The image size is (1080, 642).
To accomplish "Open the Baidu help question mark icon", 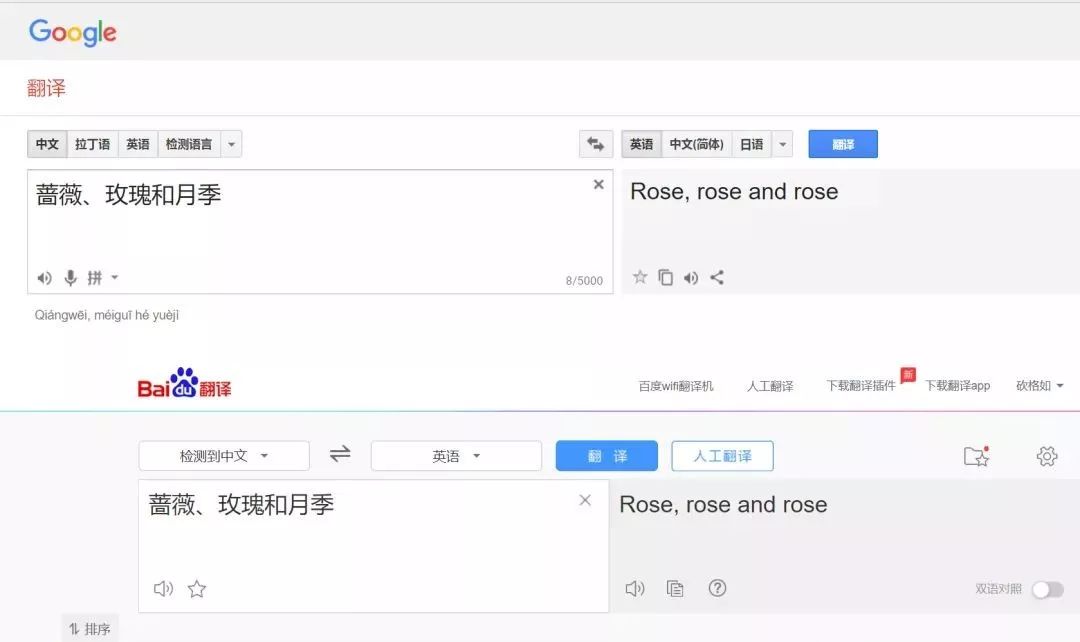I will [x=718, y=588].
